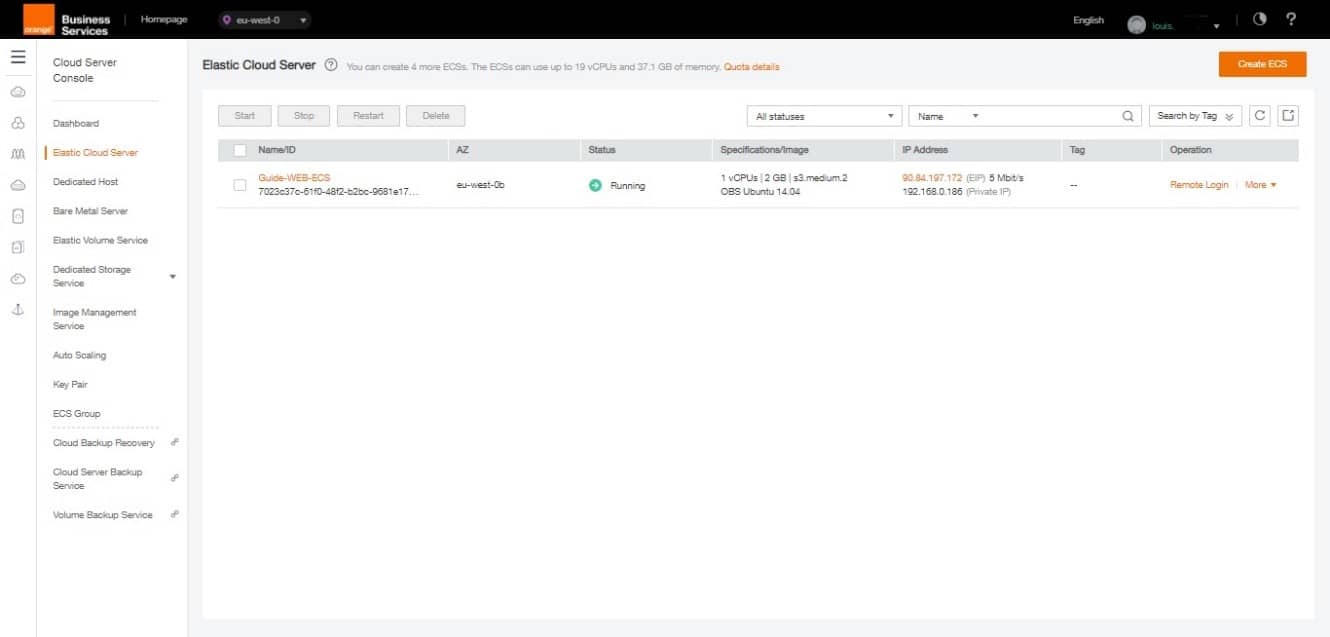
Task: Click the green Running status icon
Action: click(596, 185)
